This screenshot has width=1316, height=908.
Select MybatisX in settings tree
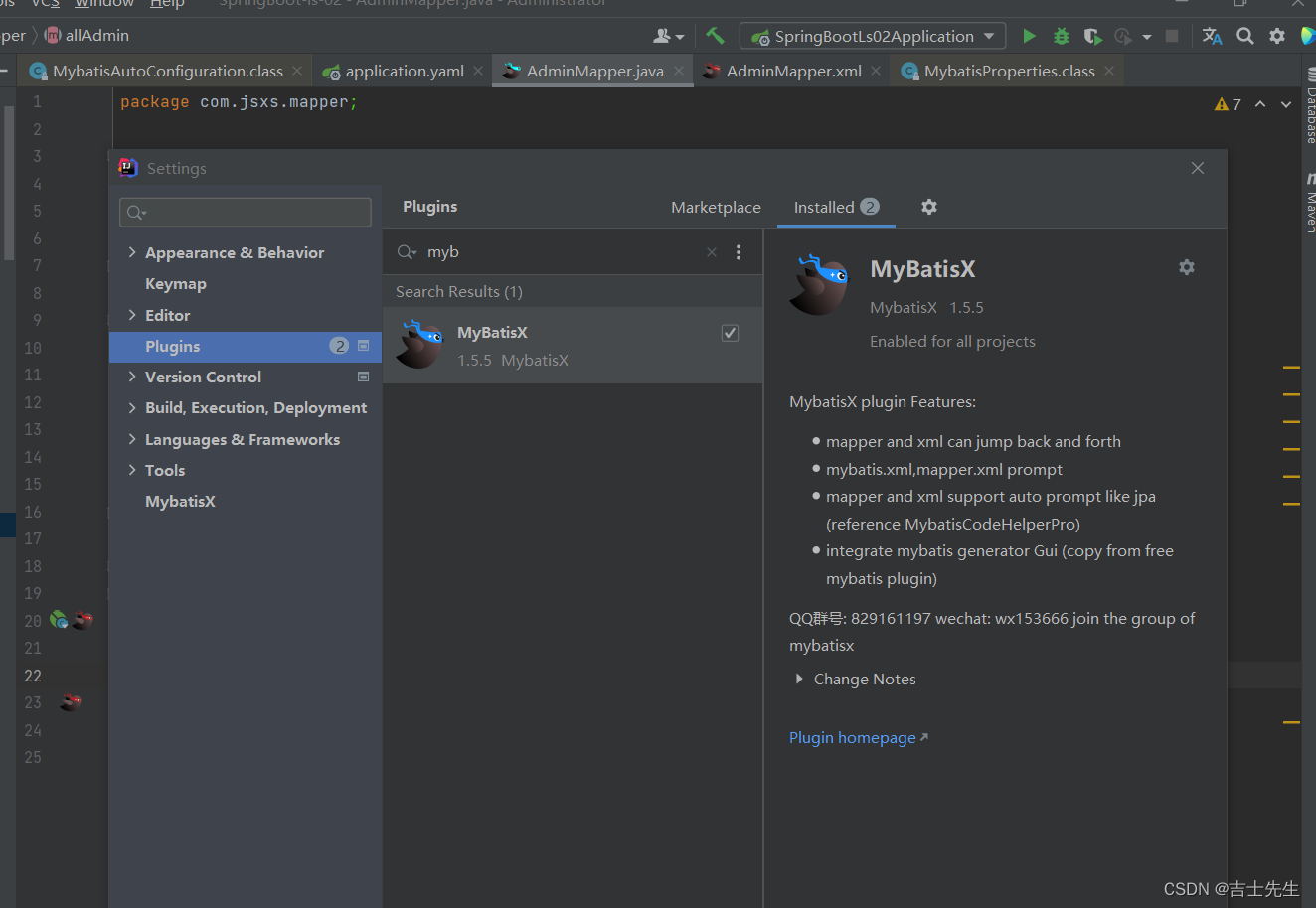point(180,501)
